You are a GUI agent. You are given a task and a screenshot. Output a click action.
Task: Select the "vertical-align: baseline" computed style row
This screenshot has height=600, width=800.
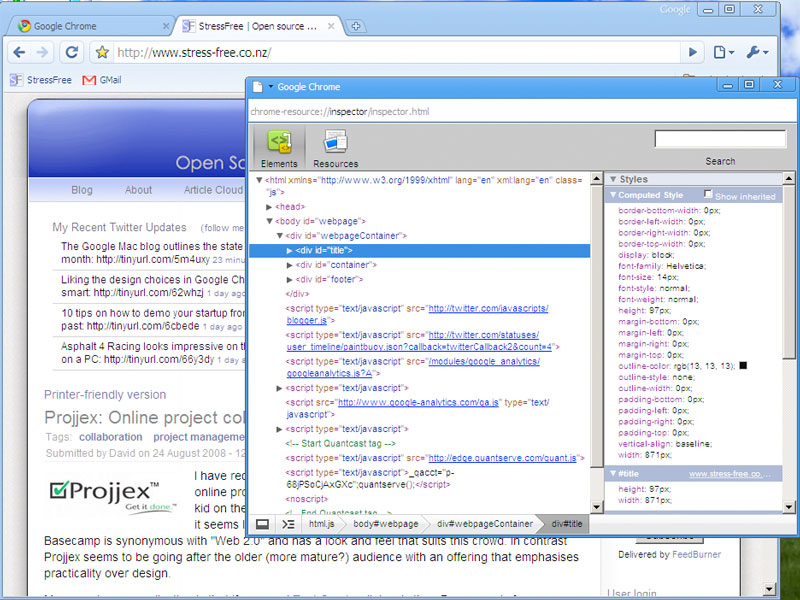(x=665, y=444)
